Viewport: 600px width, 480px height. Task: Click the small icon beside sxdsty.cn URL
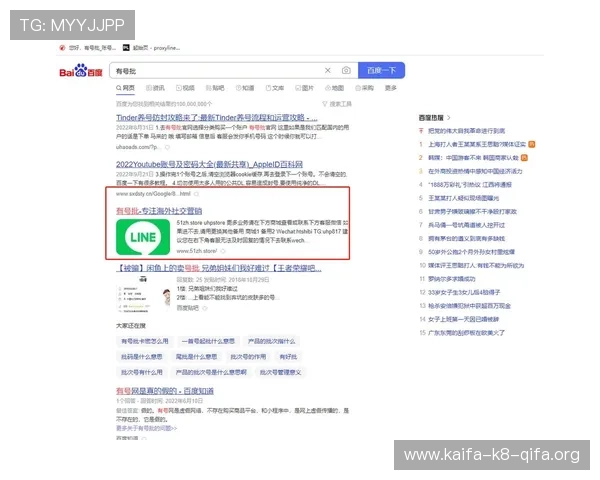(197, 194)
